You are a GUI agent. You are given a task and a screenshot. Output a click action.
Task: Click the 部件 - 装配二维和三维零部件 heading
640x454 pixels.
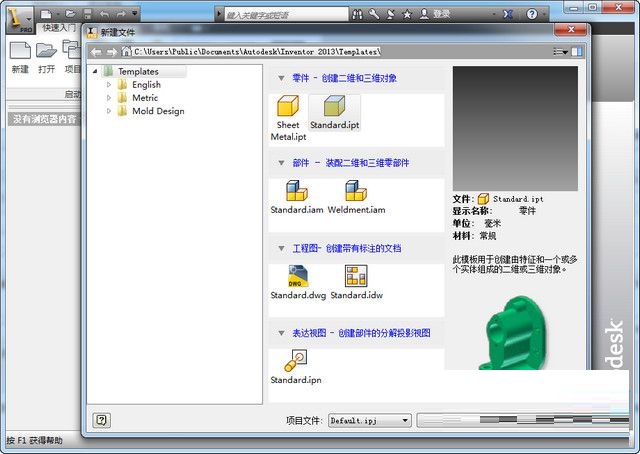[351, 162]
